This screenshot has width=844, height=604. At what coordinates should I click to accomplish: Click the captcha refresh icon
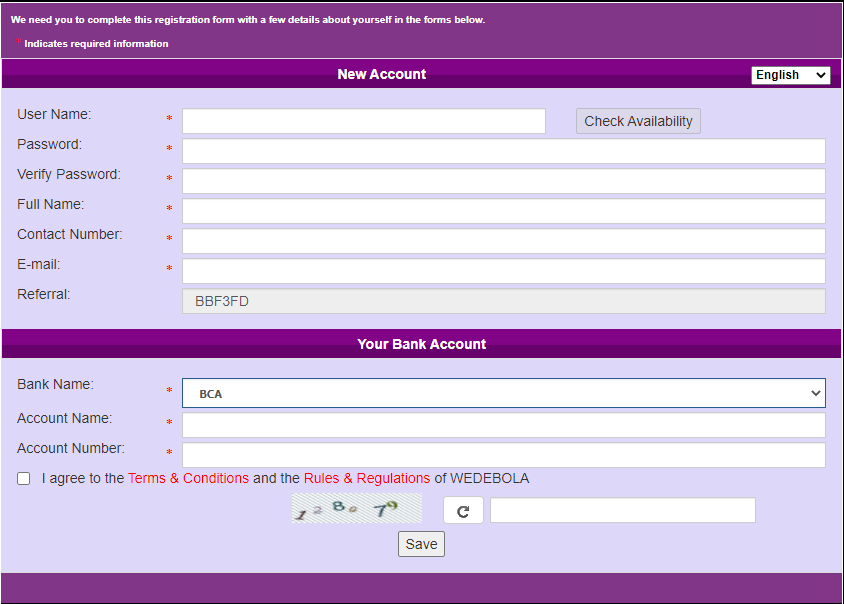tap(463, 511)
